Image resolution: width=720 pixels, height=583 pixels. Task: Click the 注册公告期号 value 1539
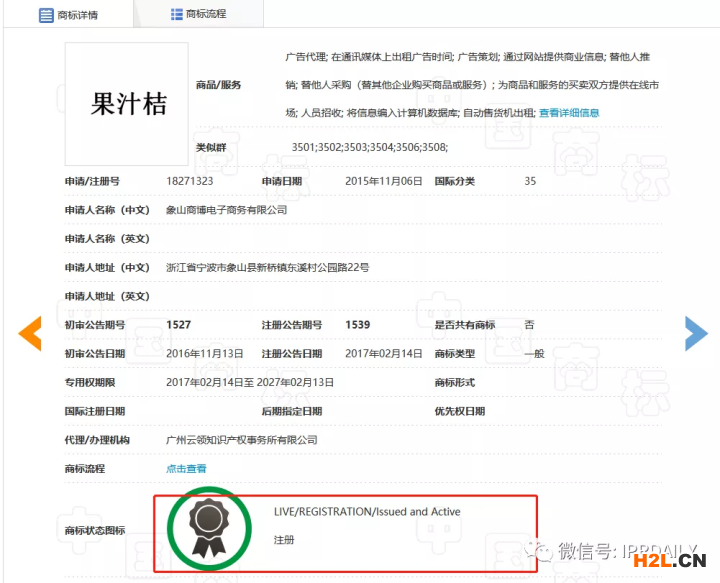[x=357, y=325]
